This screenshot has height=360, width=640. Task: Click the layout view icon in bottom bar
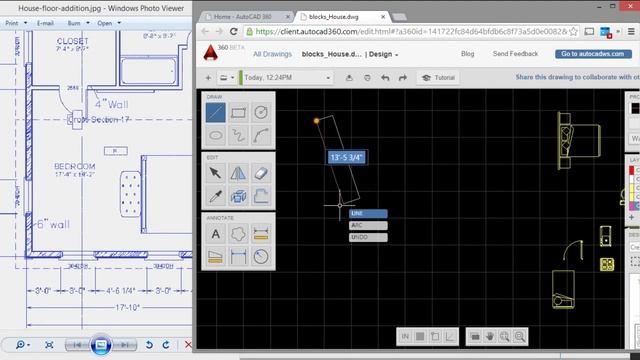click(475, 336)
